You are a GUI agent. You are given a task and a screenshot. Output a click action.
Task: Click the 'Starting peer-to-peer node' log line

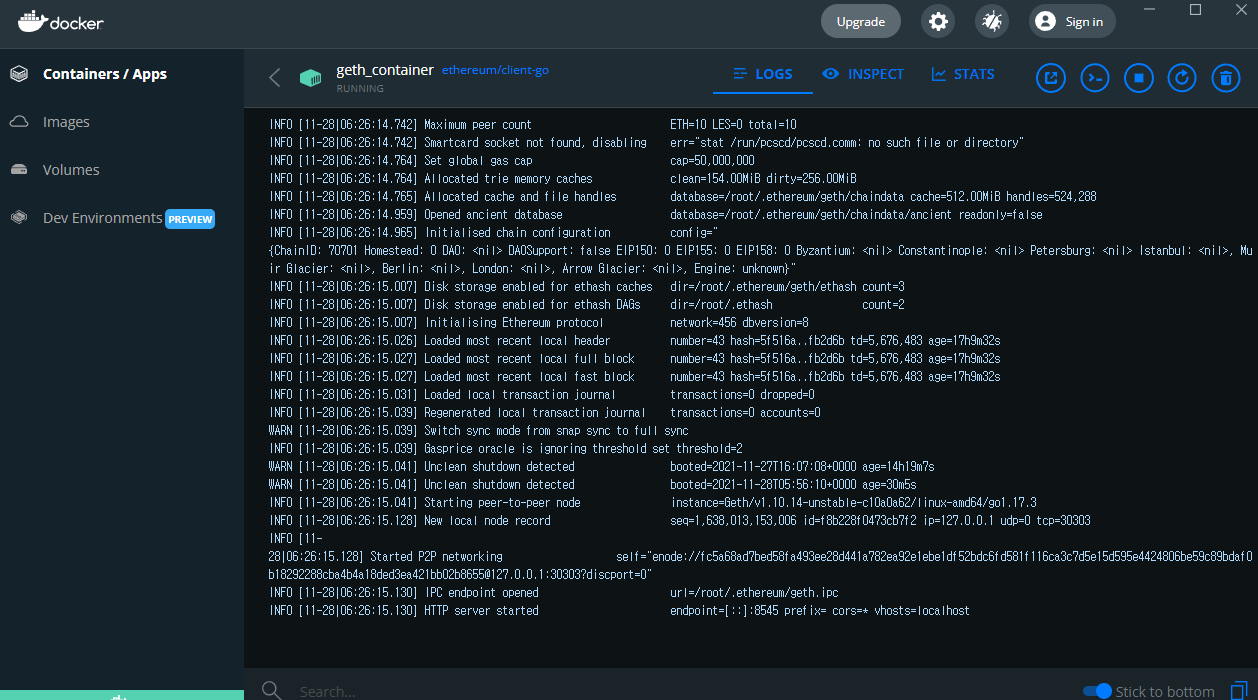(653, 503)
